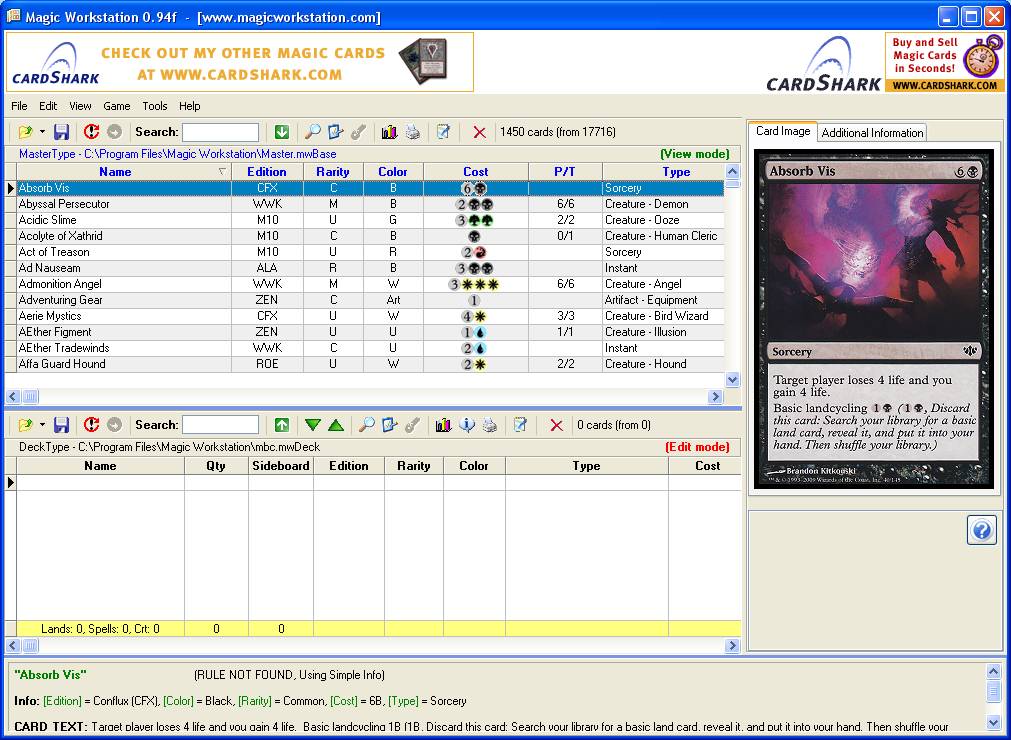Click the Sideboard column header in deck
The height and width of the screenshot is (740, 1011).
point(280,465)
